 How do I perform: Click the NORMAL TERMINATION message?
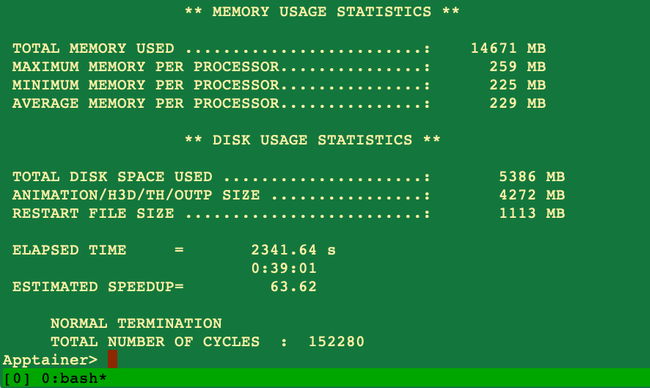[x=136, y=323]
